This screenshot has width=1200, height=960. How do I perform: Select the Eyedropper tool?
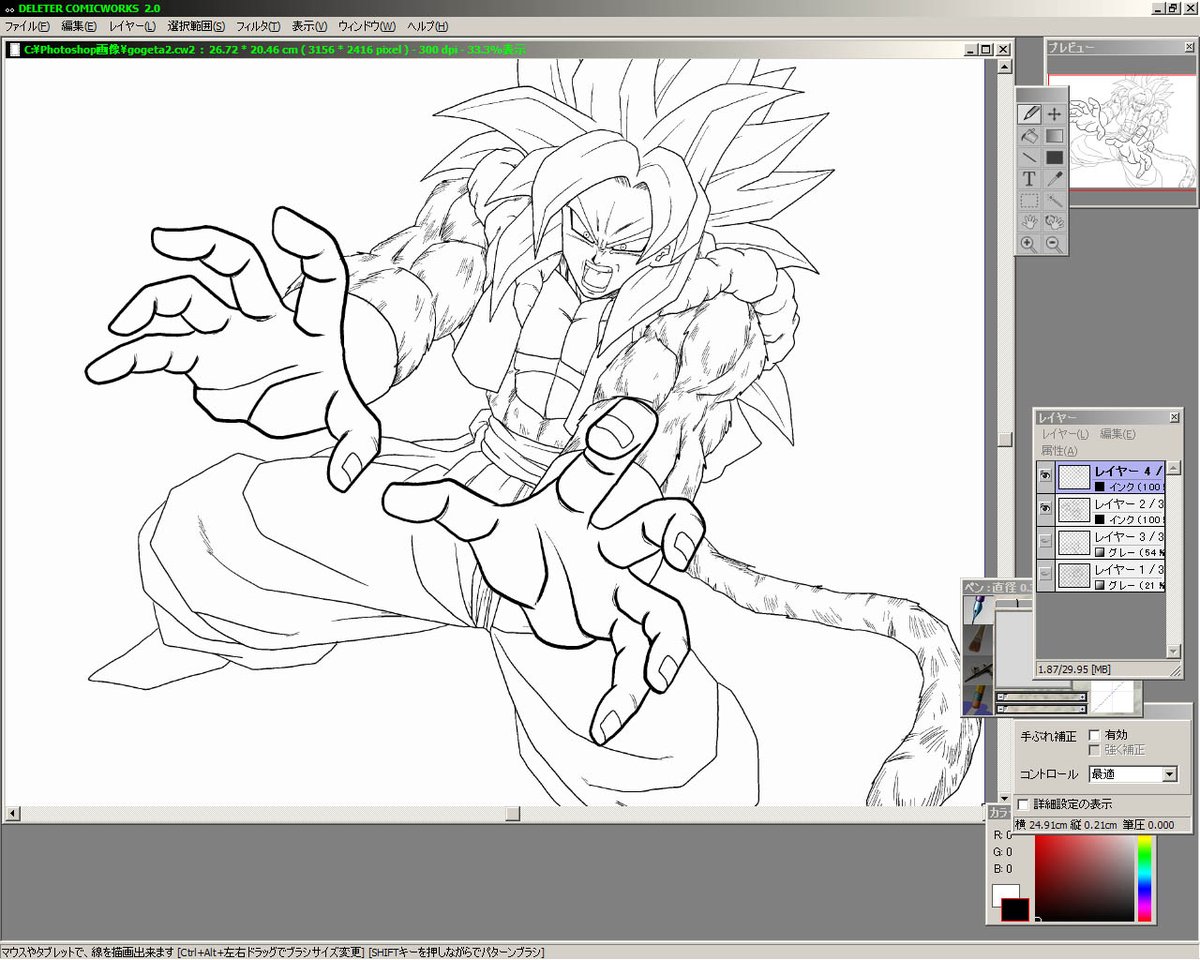coord(1054,179)
